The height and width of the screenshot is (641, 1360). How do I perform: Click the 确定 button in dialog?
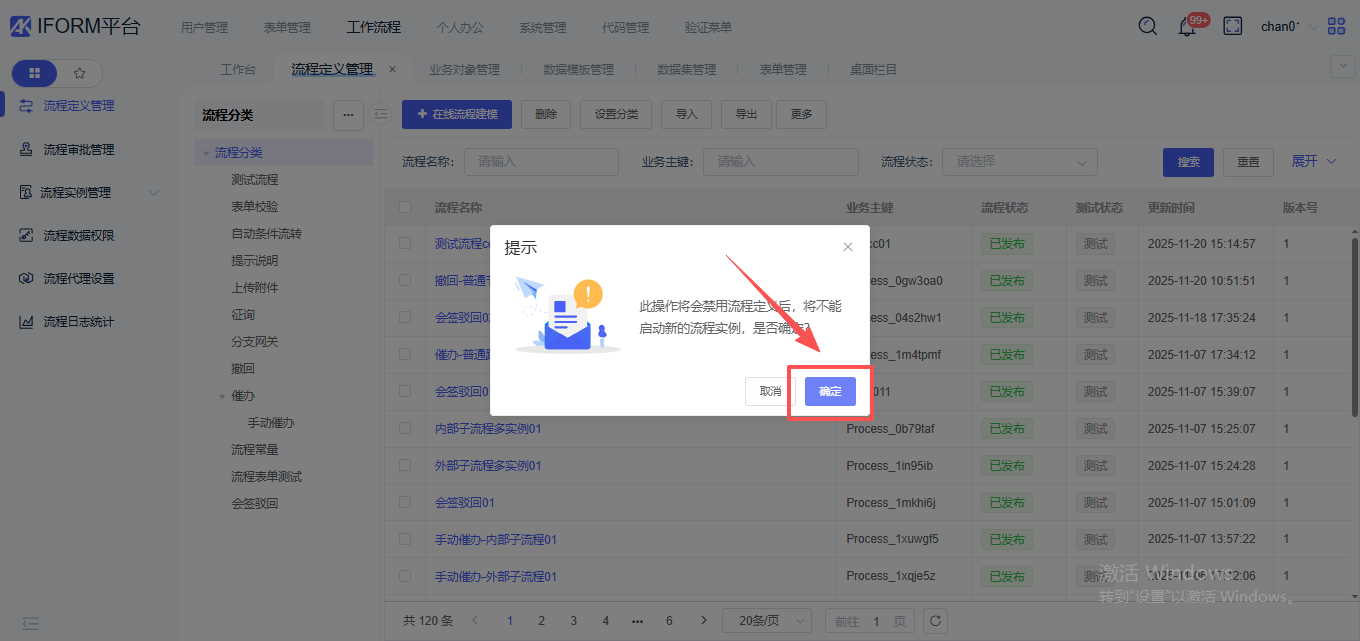[x=830, y=392]
